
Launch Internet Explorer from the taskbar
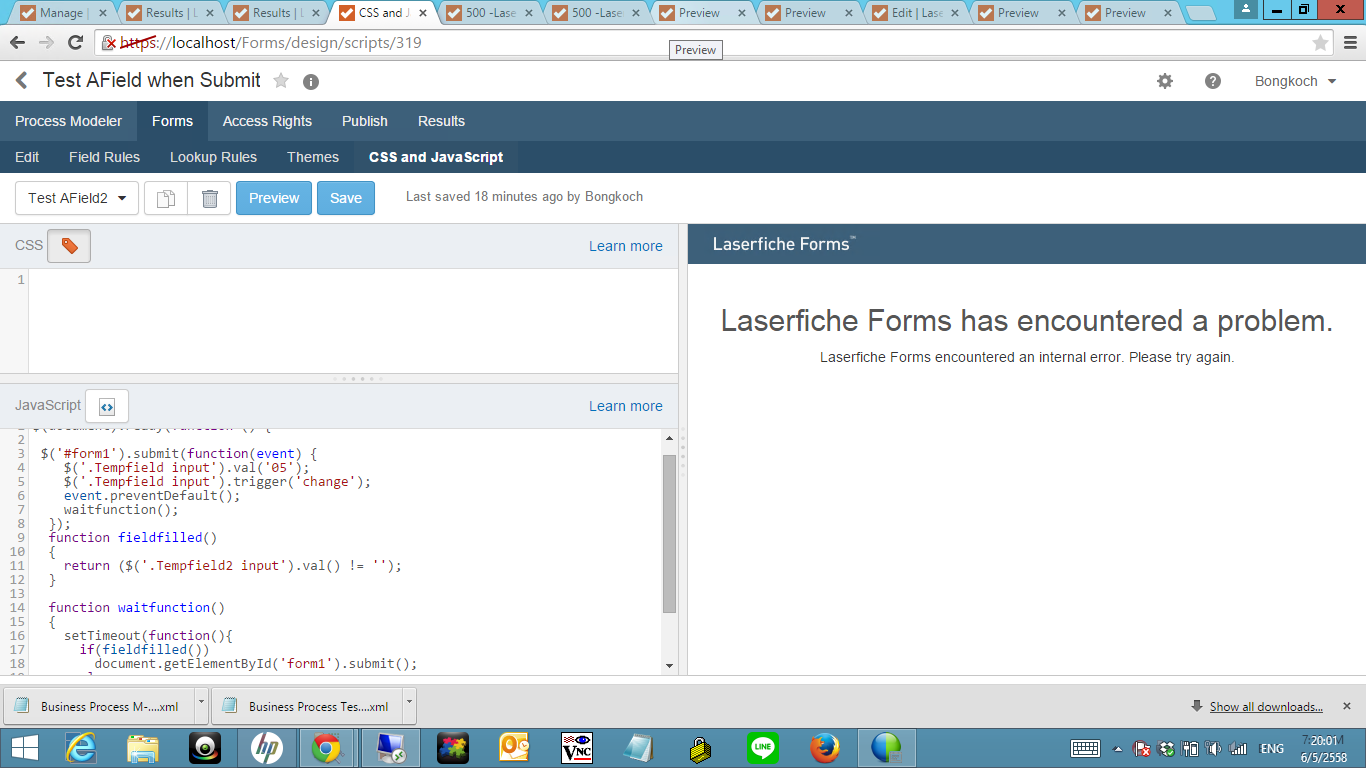[x=80, y=748]
